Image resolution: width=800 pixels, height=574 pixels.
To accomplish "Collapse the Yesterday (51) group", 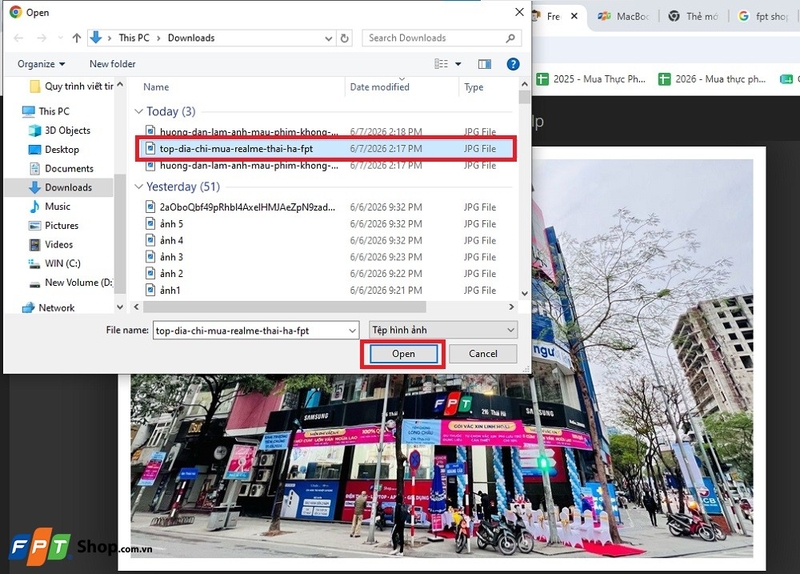I will [x=138, y=187].
